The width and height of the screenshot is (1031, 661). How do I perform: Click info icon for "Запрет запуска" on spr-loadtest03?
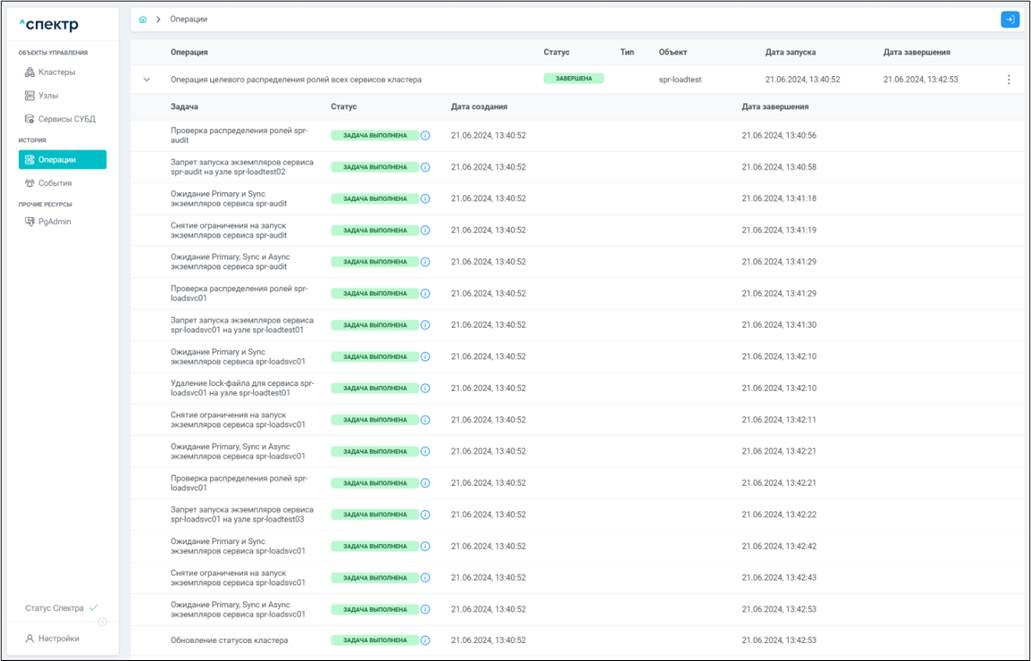pos(425,514)
